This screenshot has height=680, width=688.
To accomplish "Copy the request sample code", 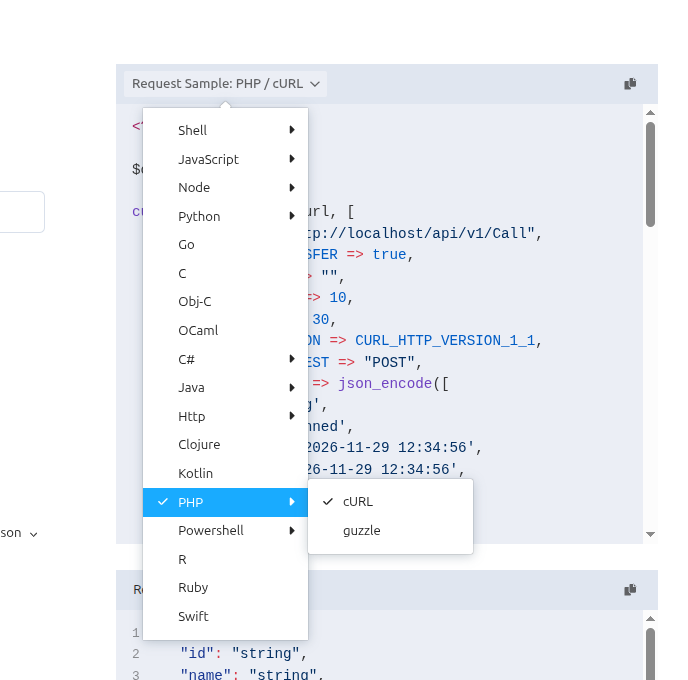I will (630, 84).
